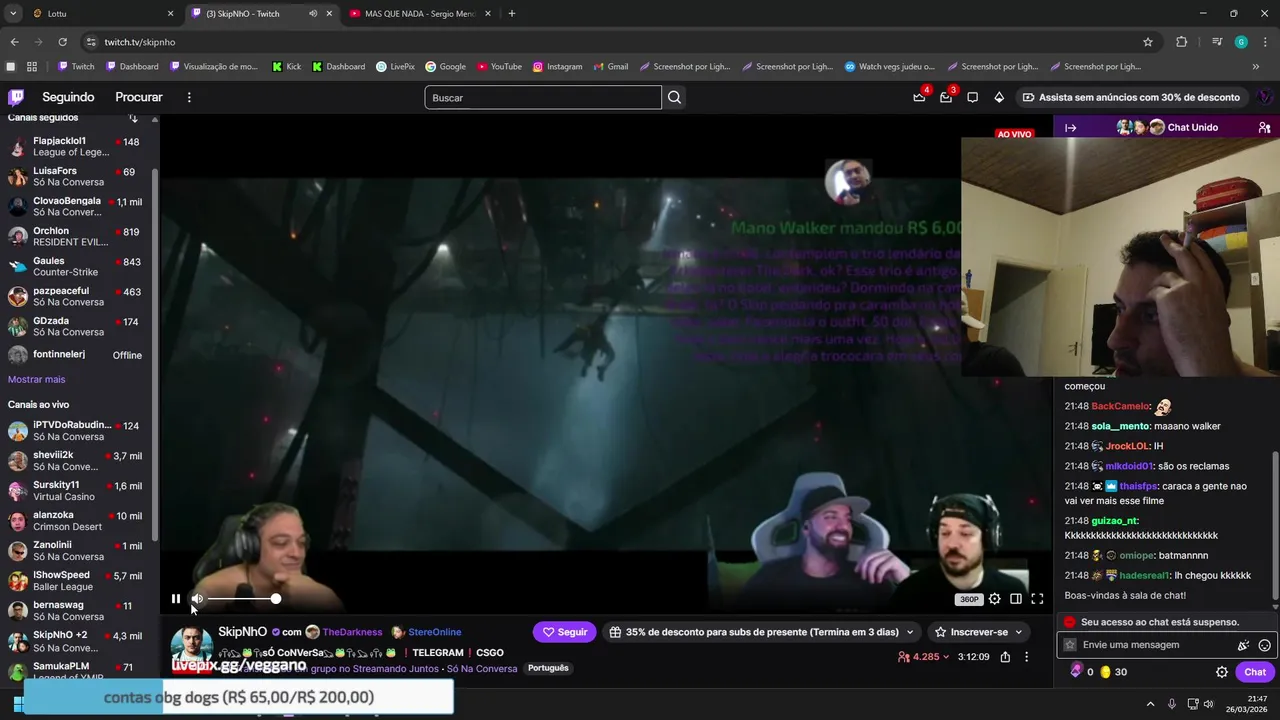Click the Twitch search magnifier button

(x=675, y=97)
